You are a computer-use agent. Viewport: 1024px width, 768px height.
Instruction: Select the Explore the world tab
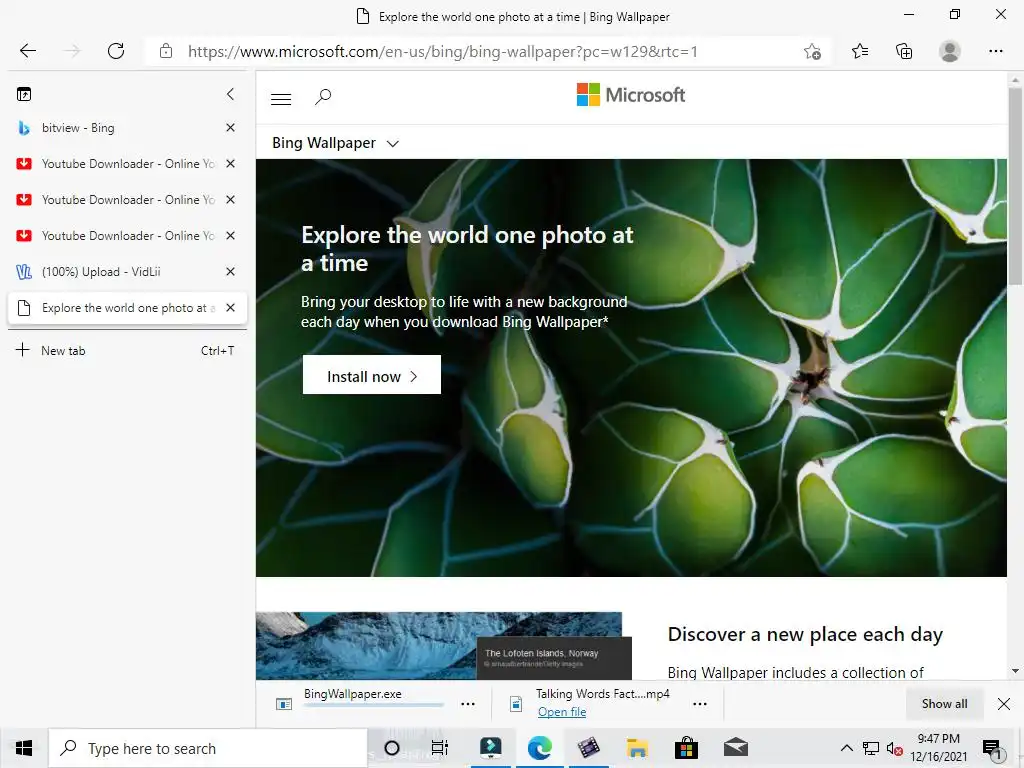pyautogui.click(x=118, y=308)
